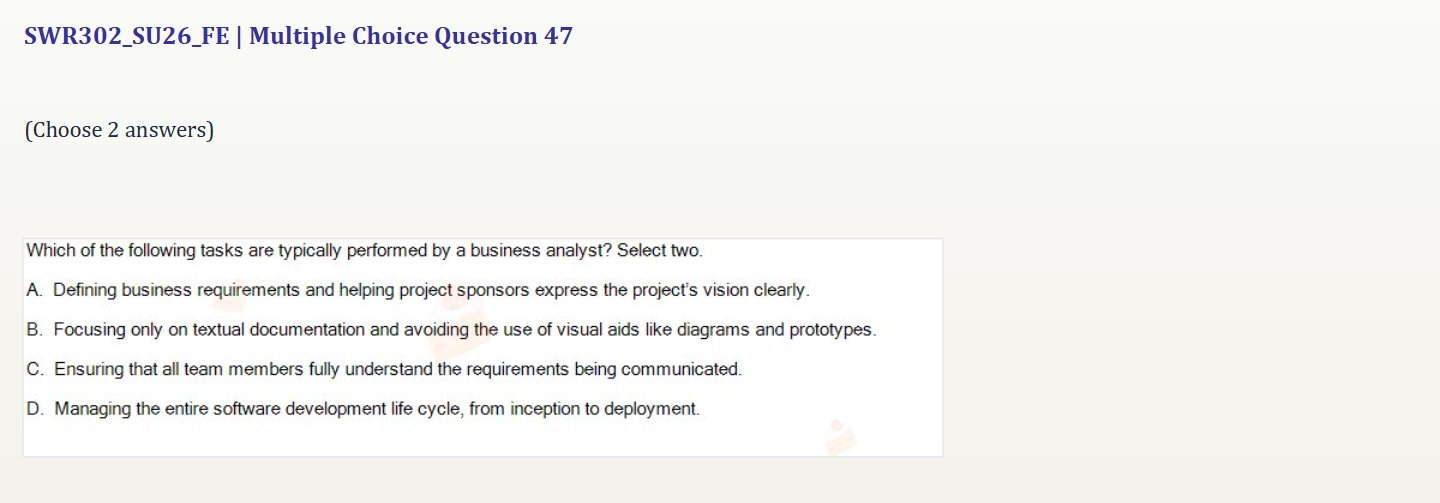This screenshot has width=1440, height=503.
Task: Click the letter 'A.' answer label
Action: (35, 290)
